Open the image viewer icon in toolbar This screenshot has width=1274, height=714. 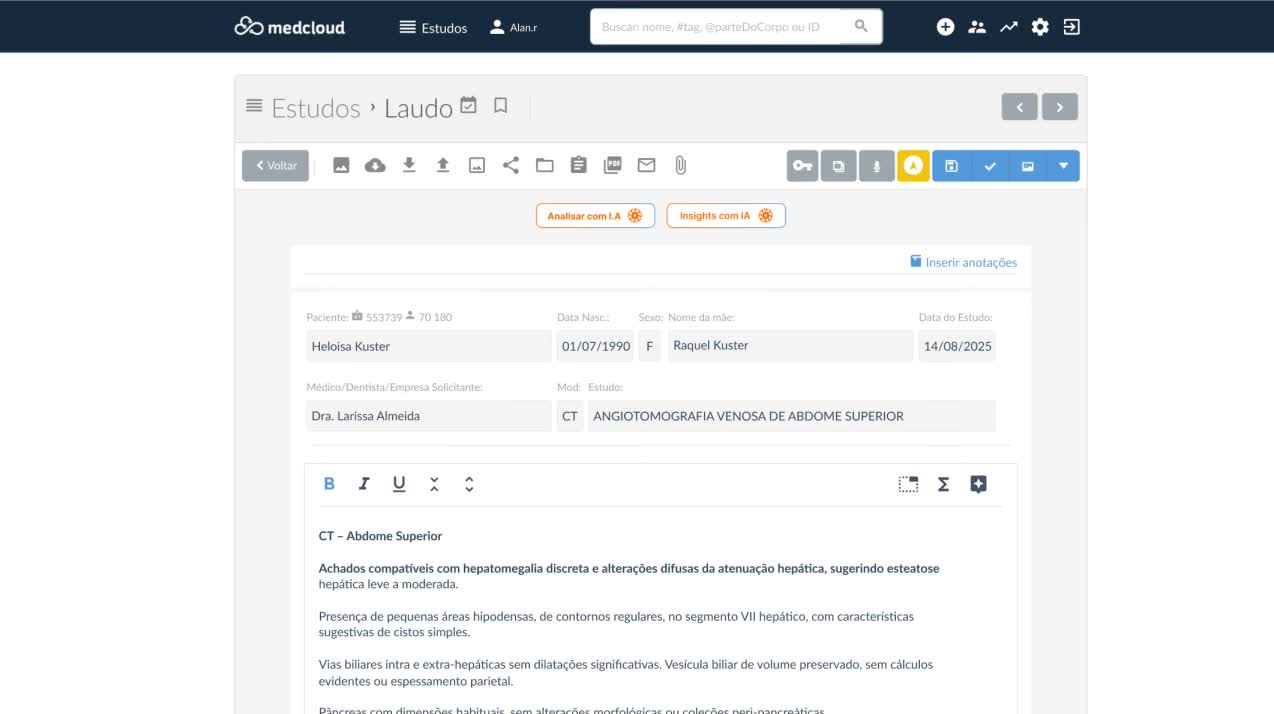341,165
